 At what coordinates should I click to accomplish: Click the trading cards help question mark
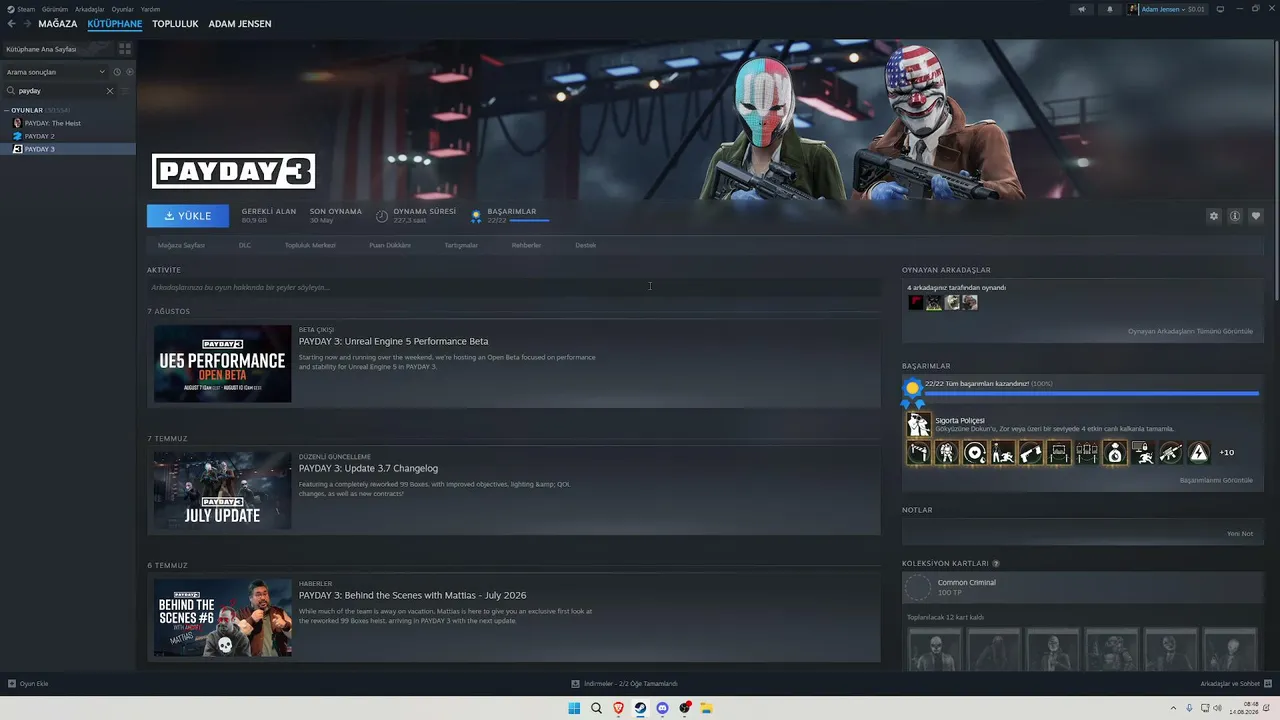coord(995,564)
